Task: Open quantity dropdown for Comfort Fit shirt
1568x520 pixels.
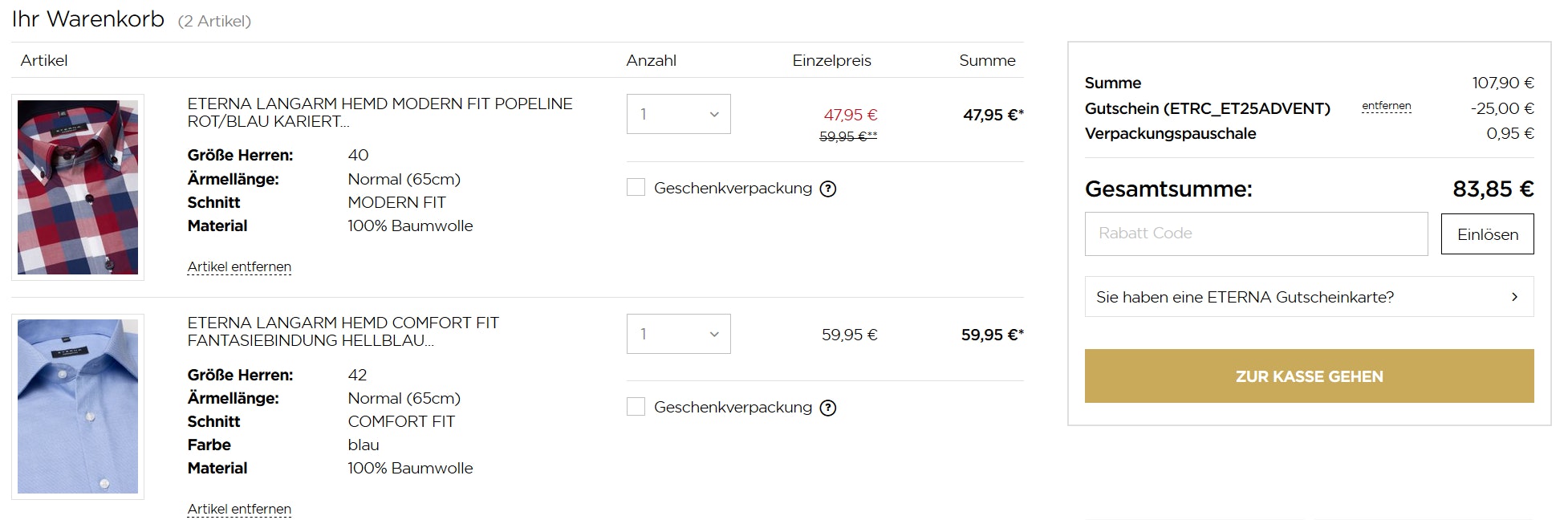Action: pyautogui.click(x=678, y=334)
